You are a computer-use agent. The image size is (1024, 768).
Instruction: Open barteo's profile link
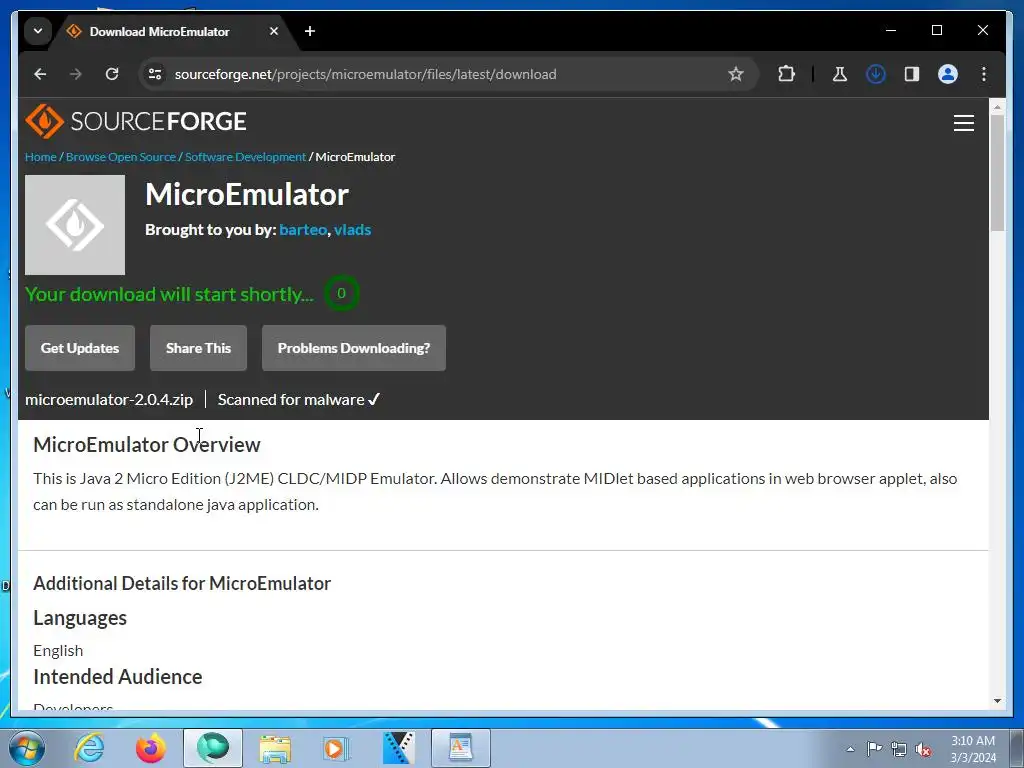[x=303, y=230]
